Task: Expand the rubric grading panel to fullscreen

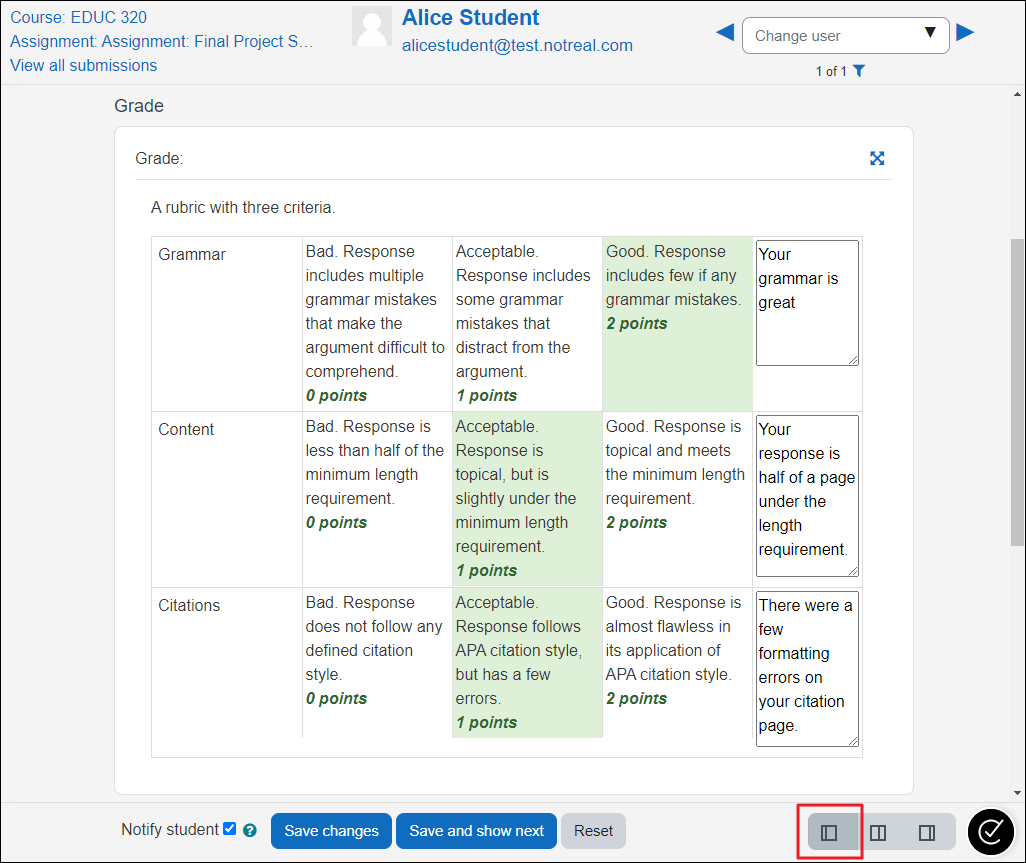Action: (877, 158)
